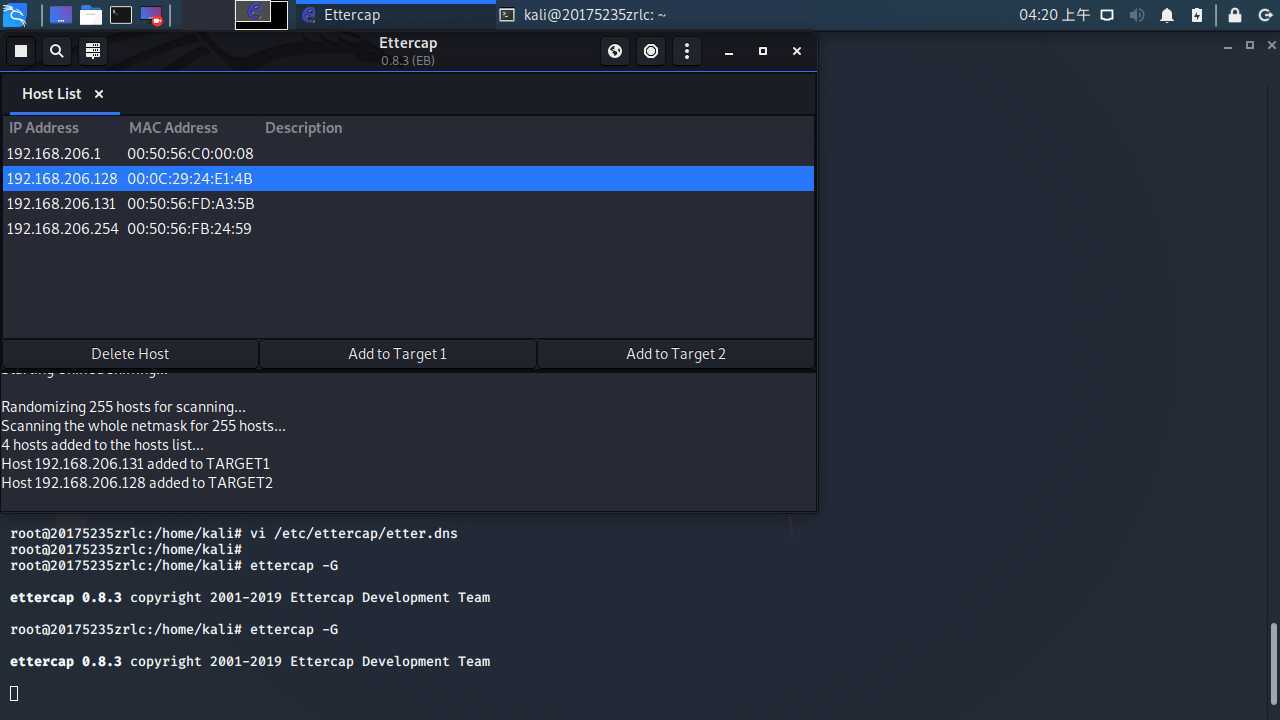Viewport: 1280px width, 720px height.
Task: Click the terminal scrollbar thumb
Action: (1274, 664)
